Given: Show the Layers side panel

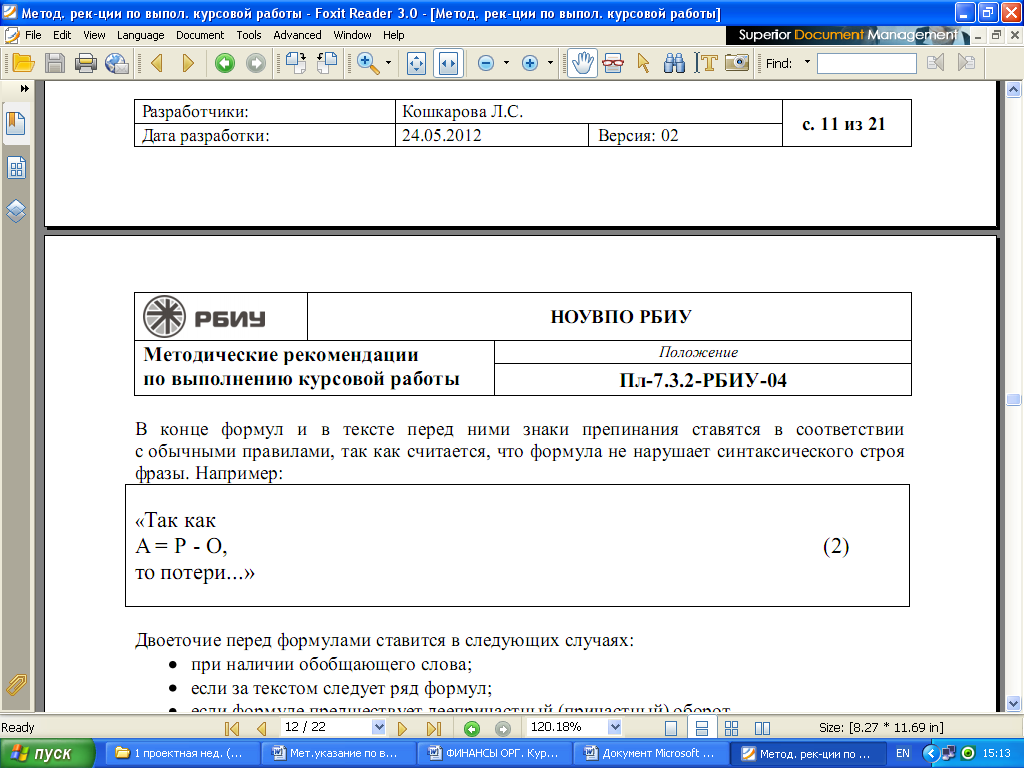Looking at the screenshot, I should click(16, 211).
